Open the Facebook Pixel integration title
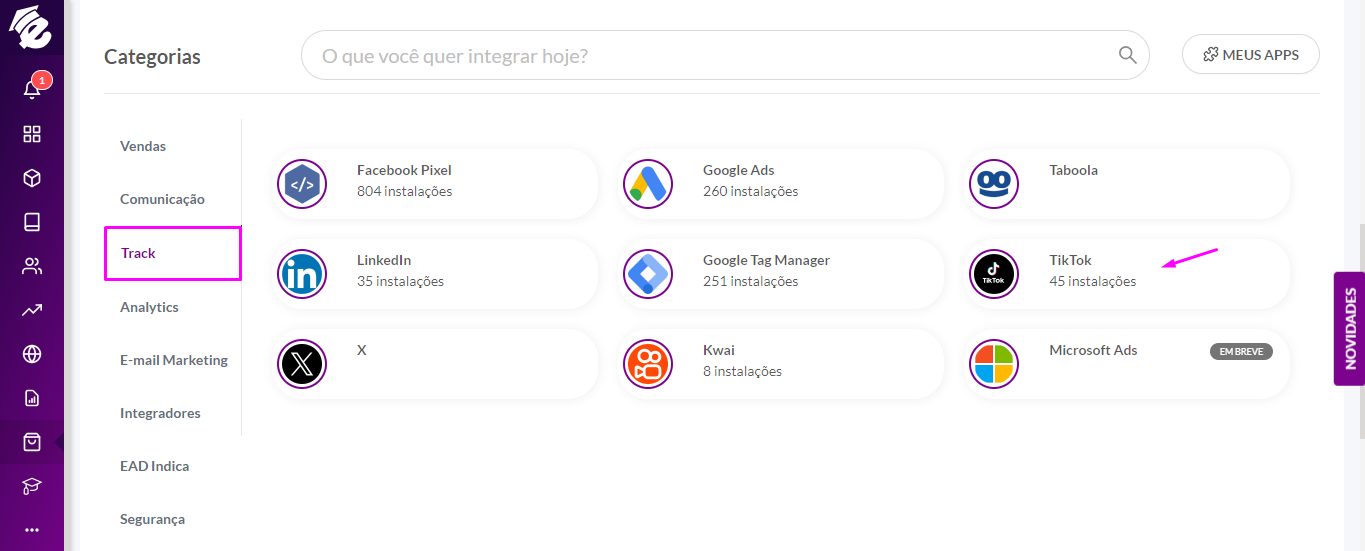Image resolution: width=1365 pixels, height=551 pixels. pyautogui.click(x=404, y=170)
